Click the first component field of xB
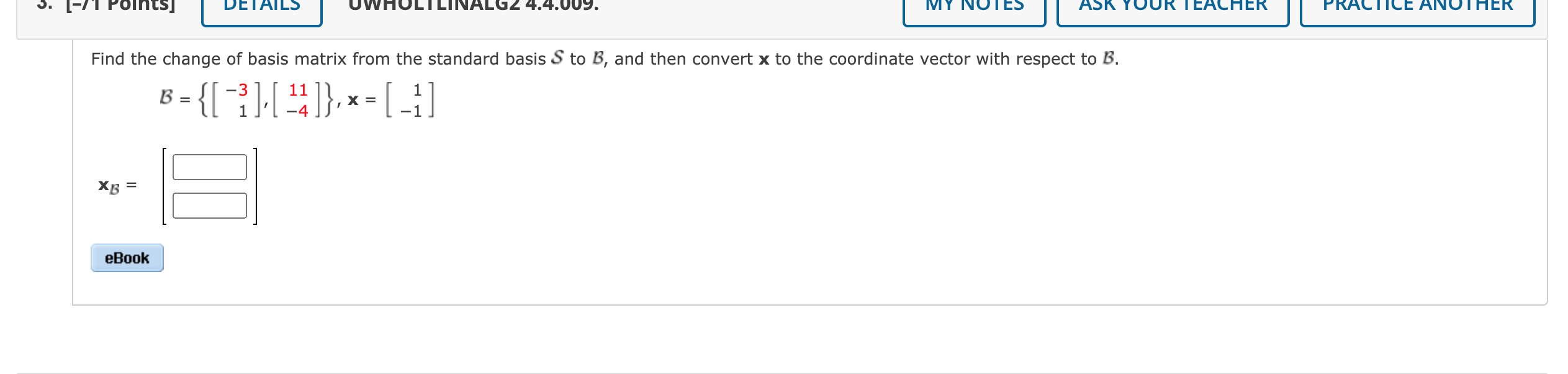This screenshot has height=374, width=1568. point(209,166)
